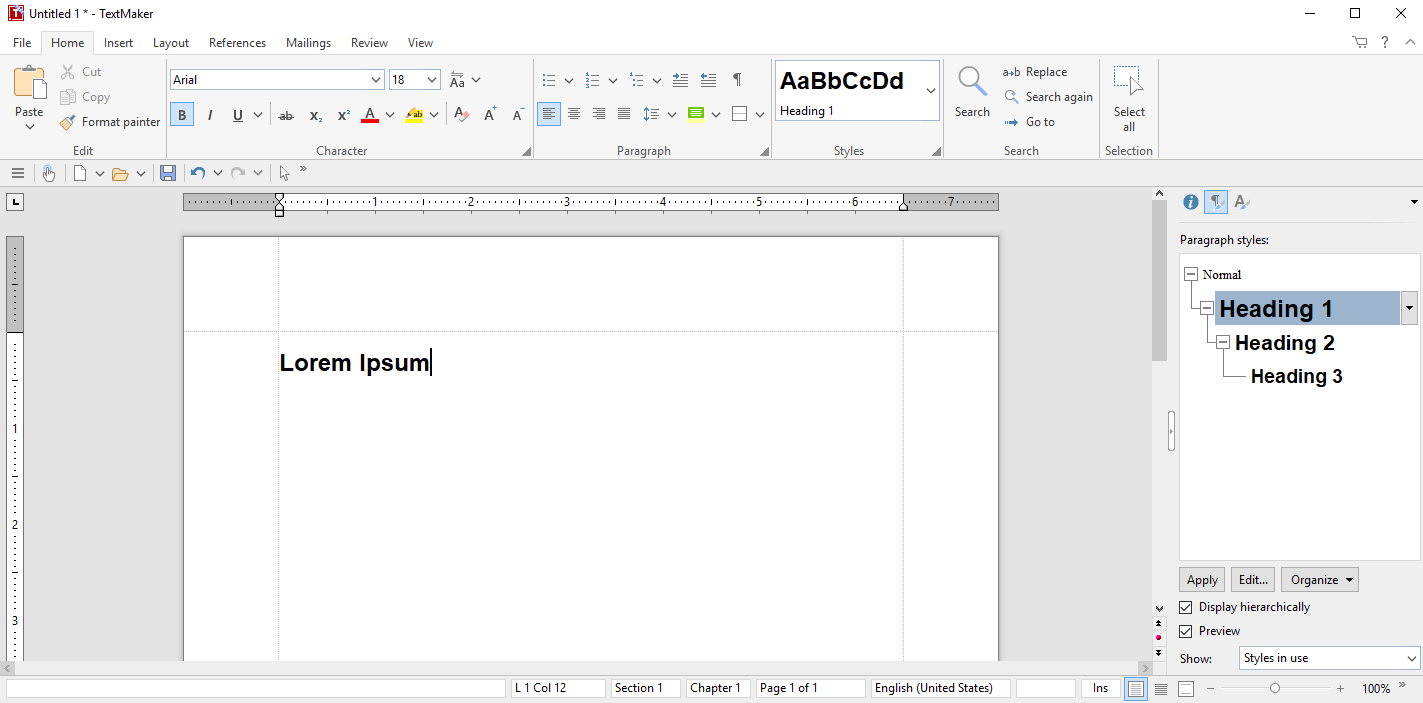Switch to the References tab
The width and height of the screenshot is (1423, 703).
tap(237, 43)
